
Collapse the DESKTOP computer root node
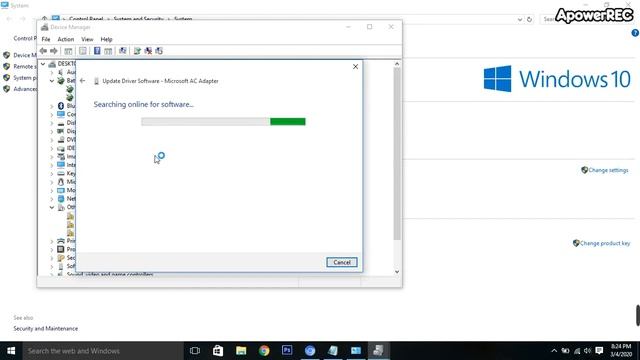(43, 64)
